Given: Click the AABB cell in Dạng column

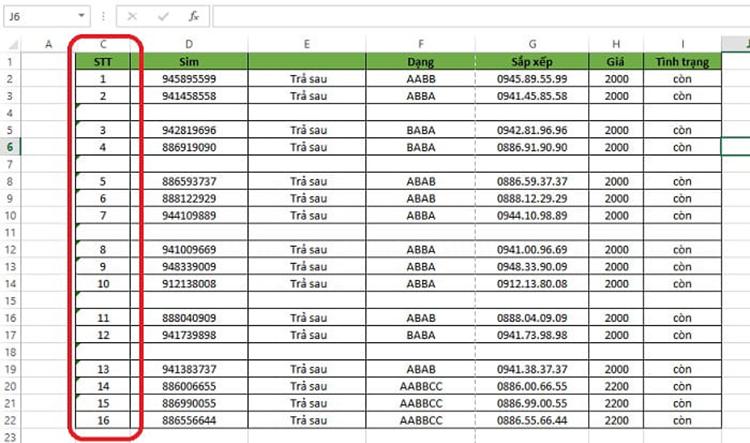Looking at the screenshot, I should tap(421, 78).
